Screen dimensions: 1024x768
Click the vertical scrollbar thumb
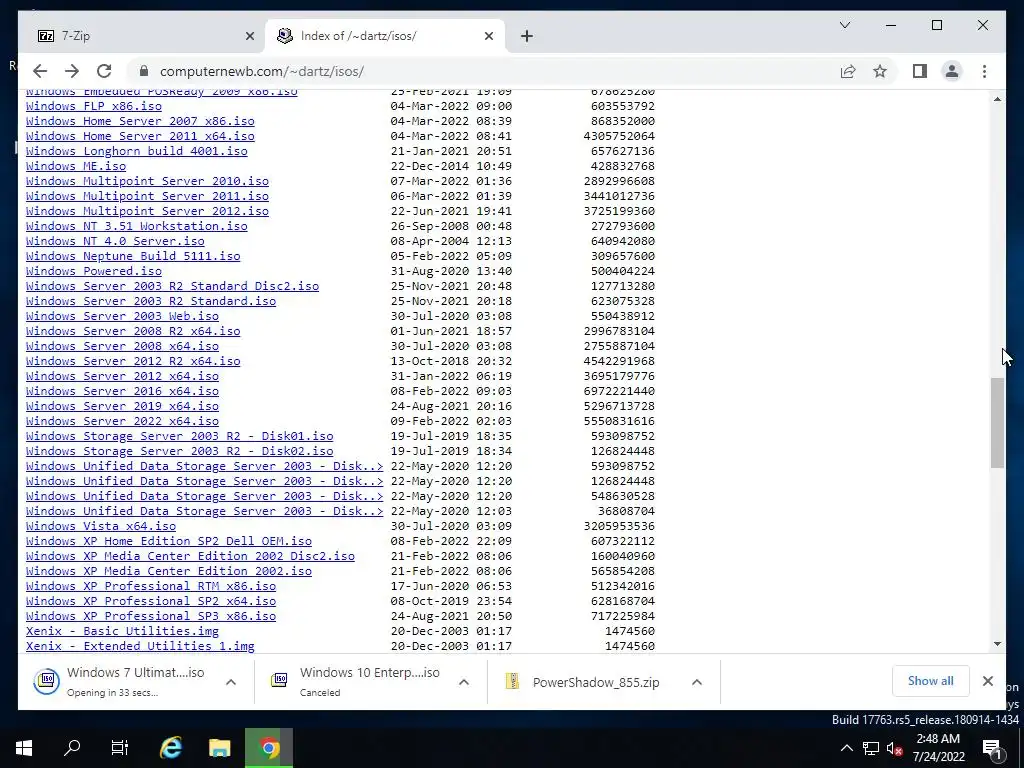click(x=997, y=423)
